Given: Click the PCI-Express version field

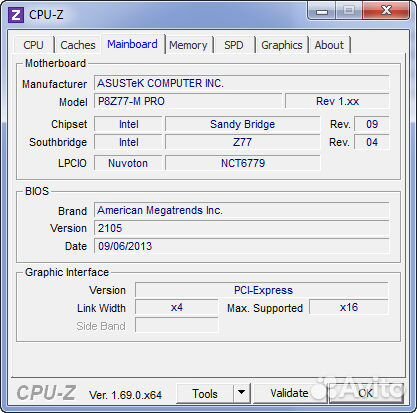Looking at the screenshot, I should (262, 290).
